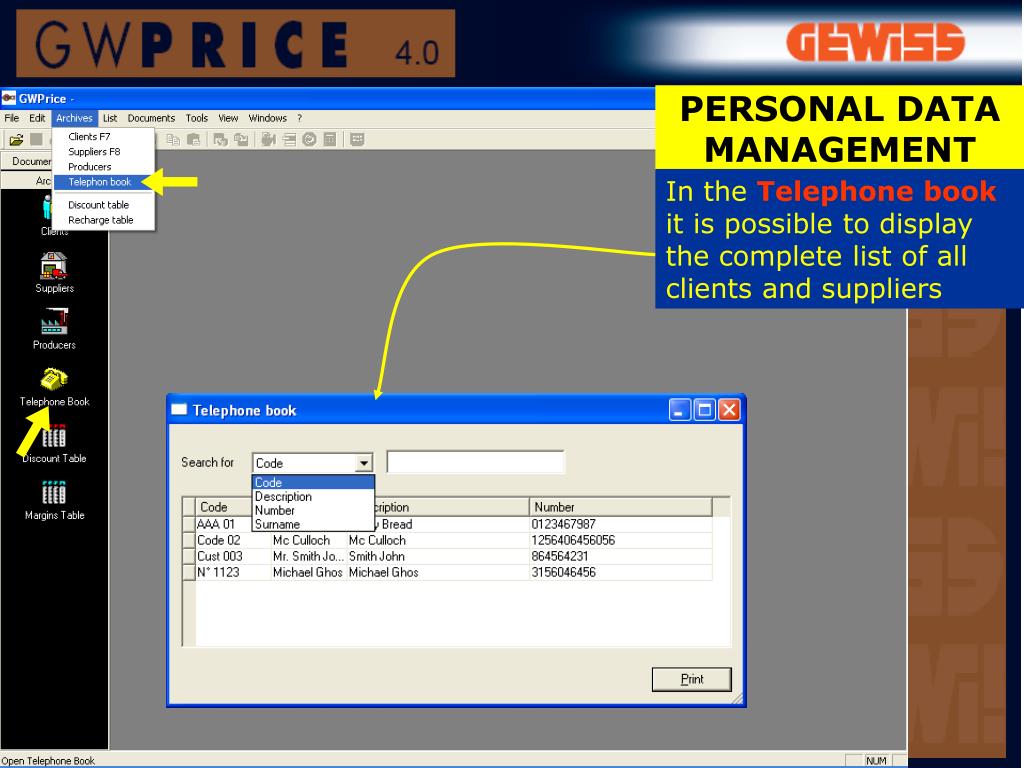The height and width of the screenshot is (768, 1024).
Task: Click the copy icon in the toolbar
Action: (x=173, y=140)
